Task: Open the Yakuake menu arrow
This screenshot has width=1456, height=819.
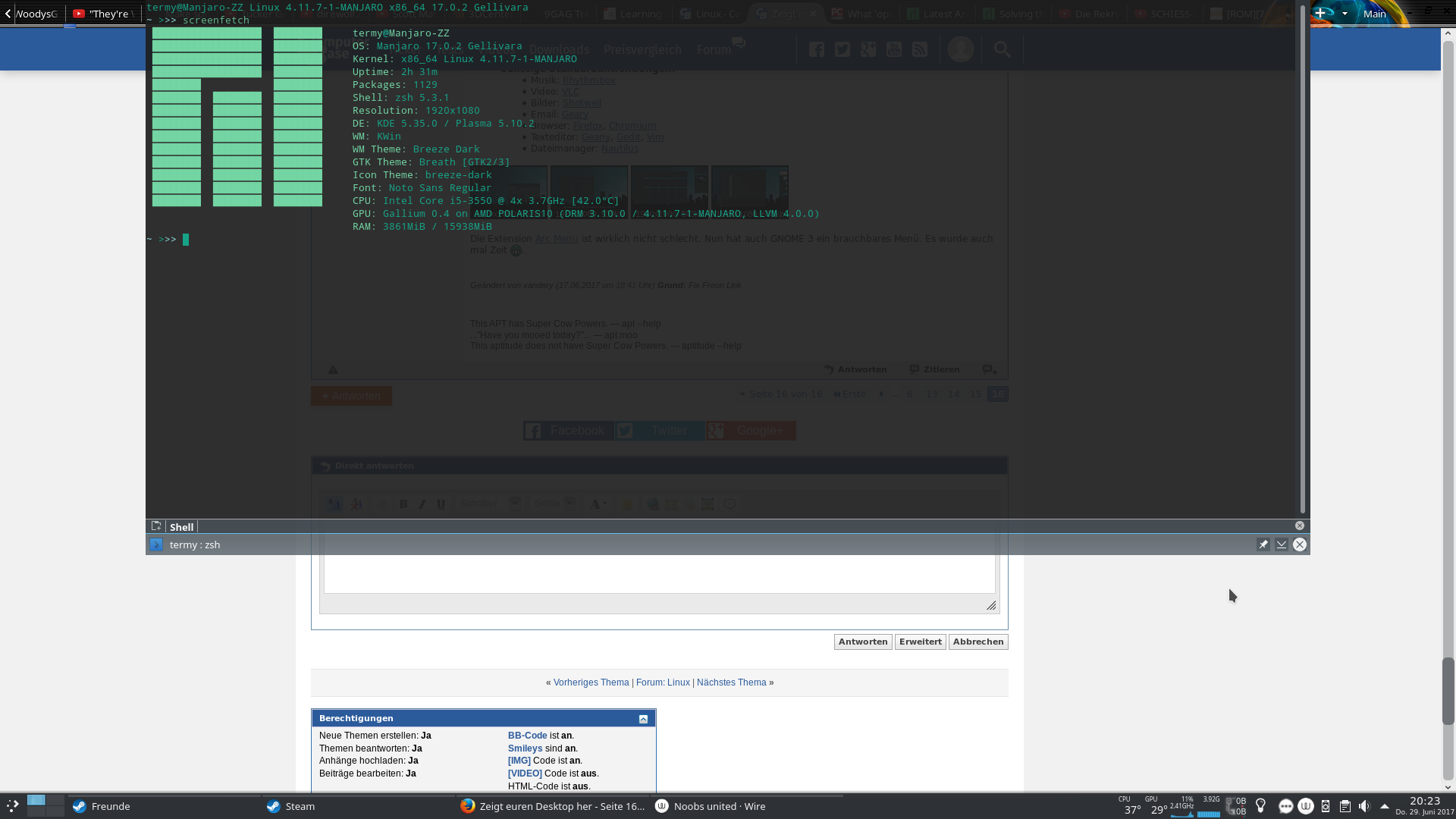Action: (1282, 544)
